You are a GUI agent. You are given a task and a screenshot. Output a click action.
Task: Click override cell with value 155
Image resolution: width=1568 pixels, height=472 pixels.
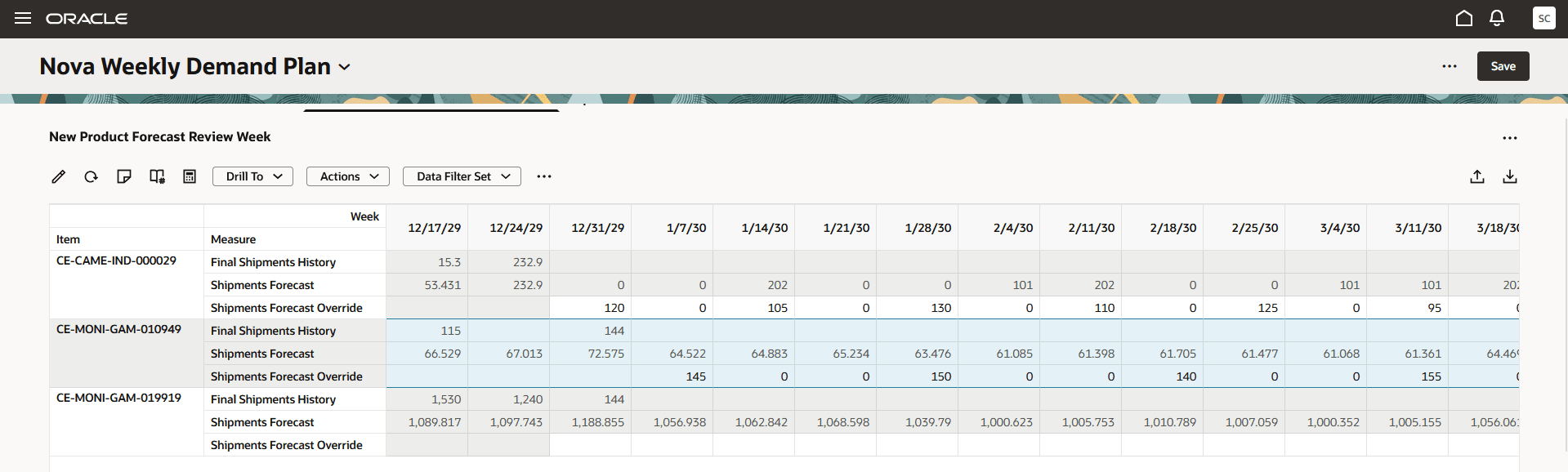(x=1408, y=376)
